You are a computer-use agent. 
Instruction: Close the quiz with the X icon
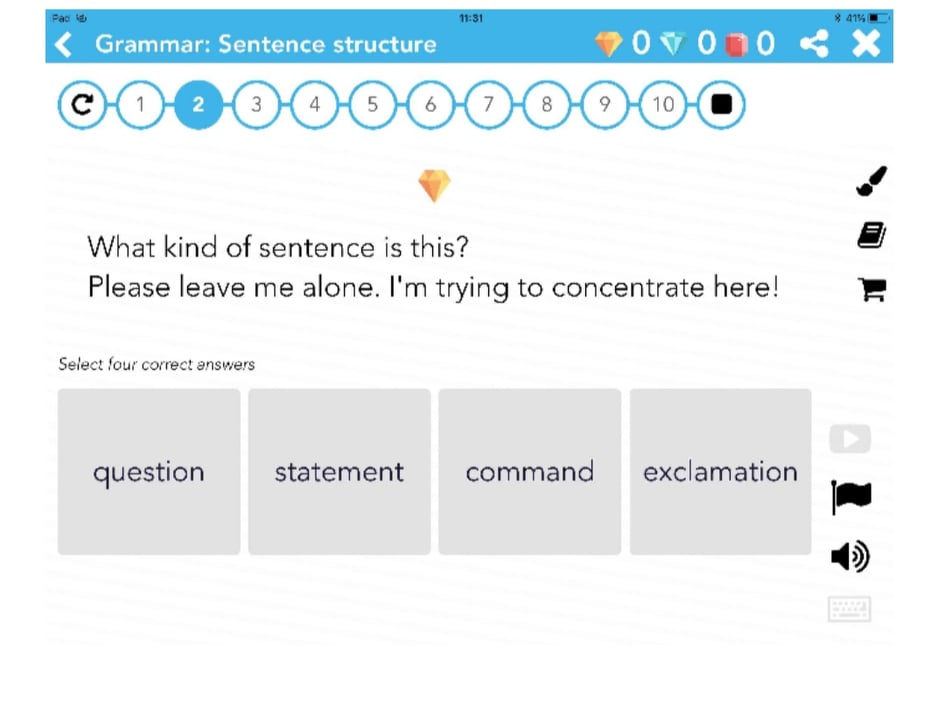point(866,44)
